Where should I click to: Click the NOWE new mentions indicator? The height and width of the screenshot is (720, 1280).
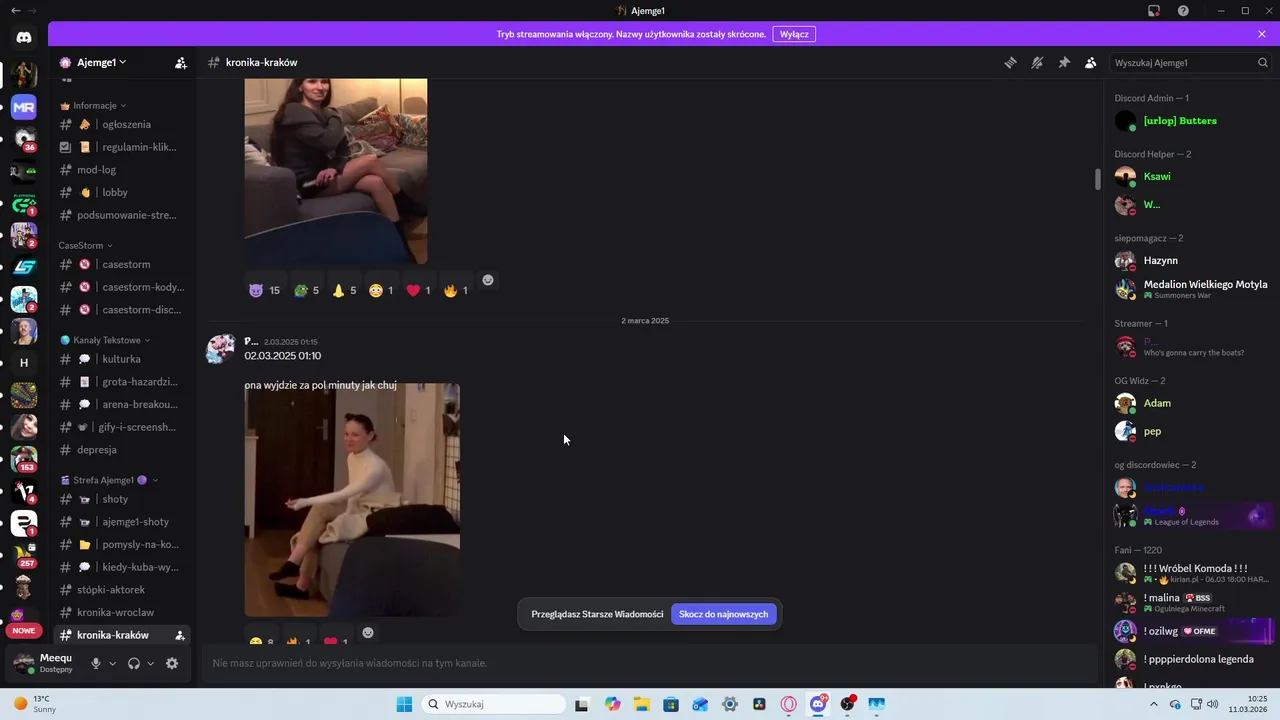(24, 631)
